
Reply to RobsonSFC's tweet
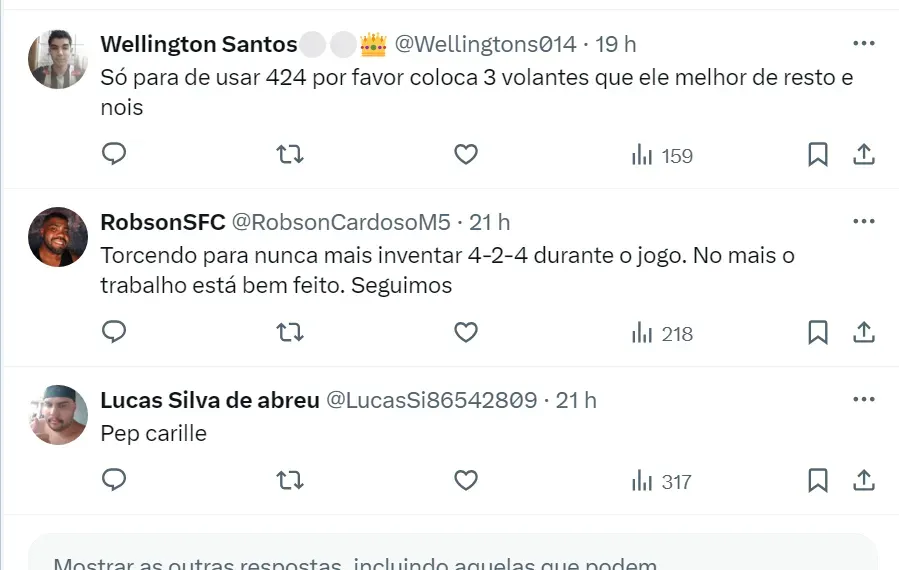click(115, 333)
